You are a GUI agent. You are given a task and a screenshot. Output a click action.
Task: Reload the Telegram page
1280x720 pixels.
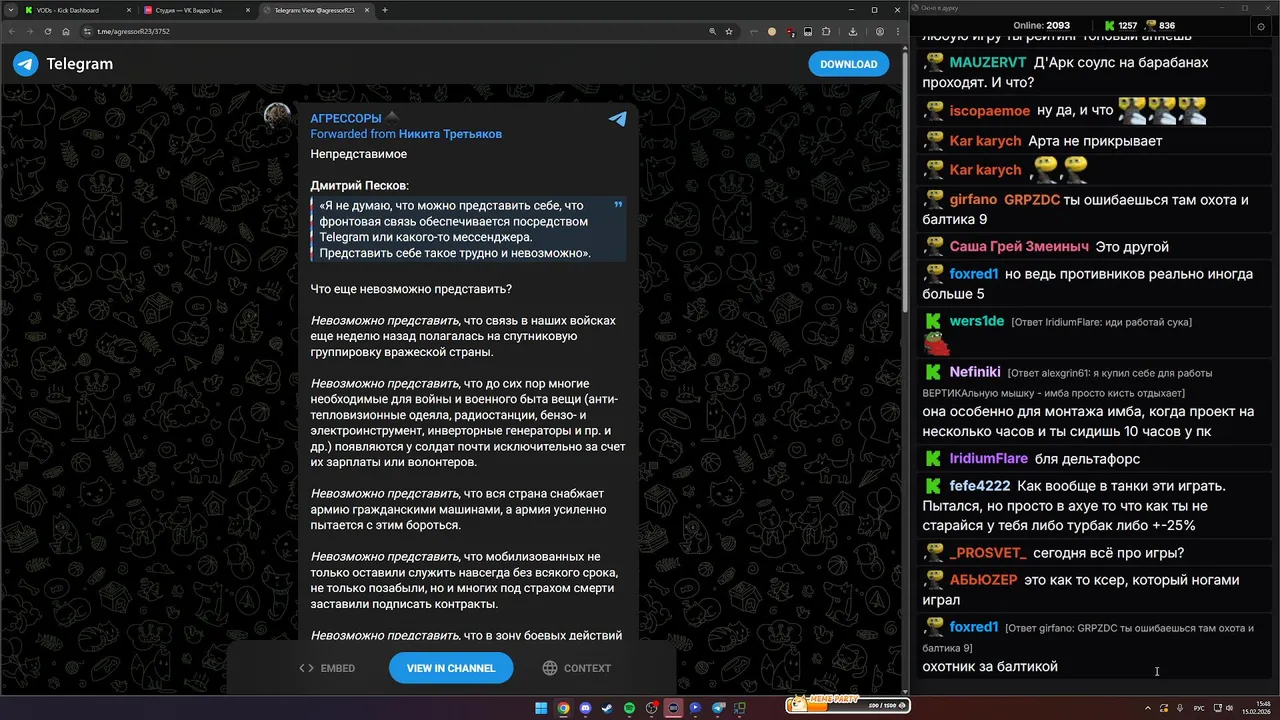point(48,31)
